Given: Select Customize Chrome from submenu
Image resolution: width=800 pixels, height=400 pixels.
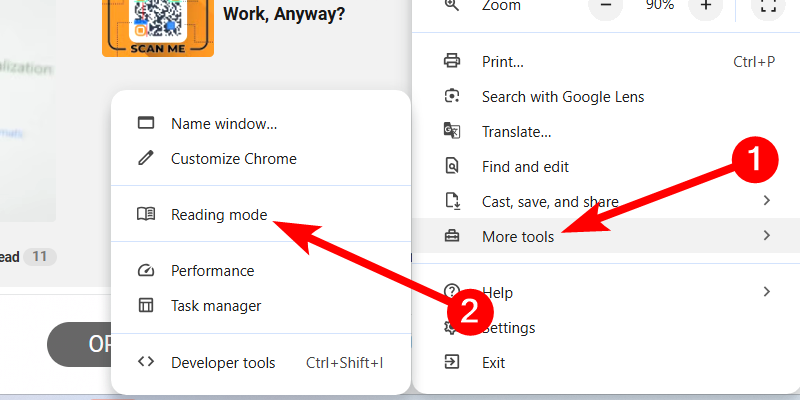Looking at the screenshot, I should (233, 158).
